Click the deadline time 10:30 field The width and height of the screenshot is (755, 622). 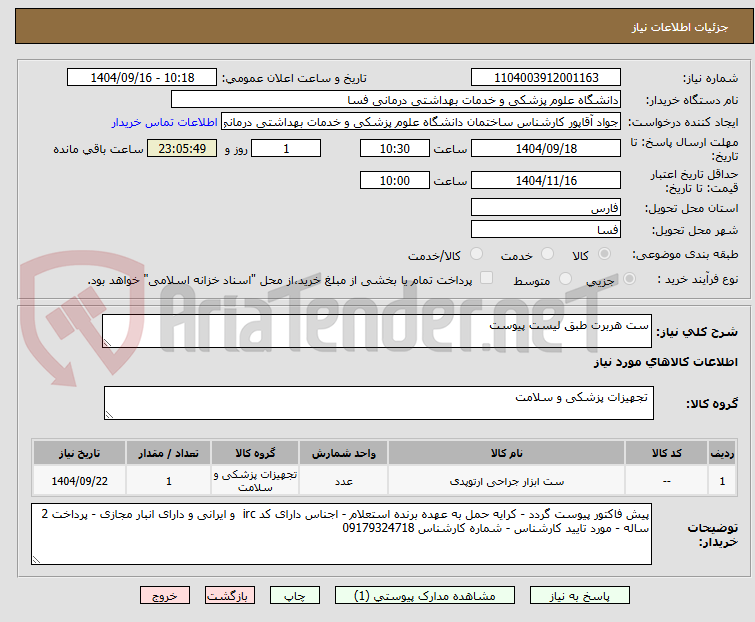(x=395, y=148)
